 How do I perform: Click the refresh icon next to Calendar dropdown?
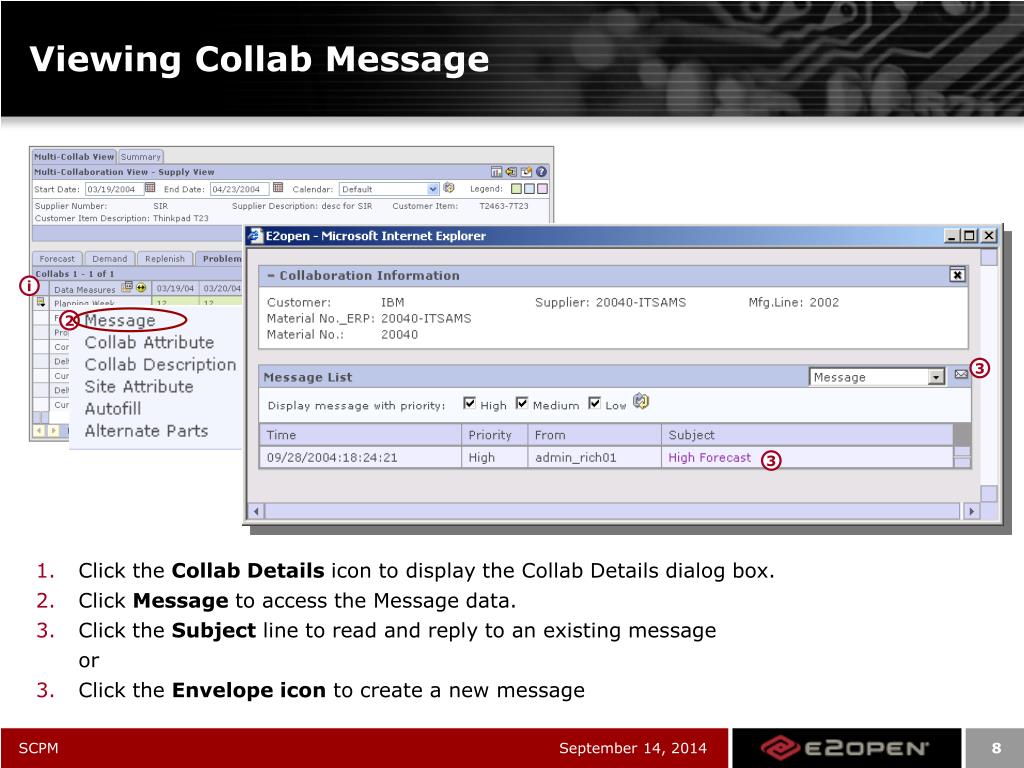[x=449, y=188]
